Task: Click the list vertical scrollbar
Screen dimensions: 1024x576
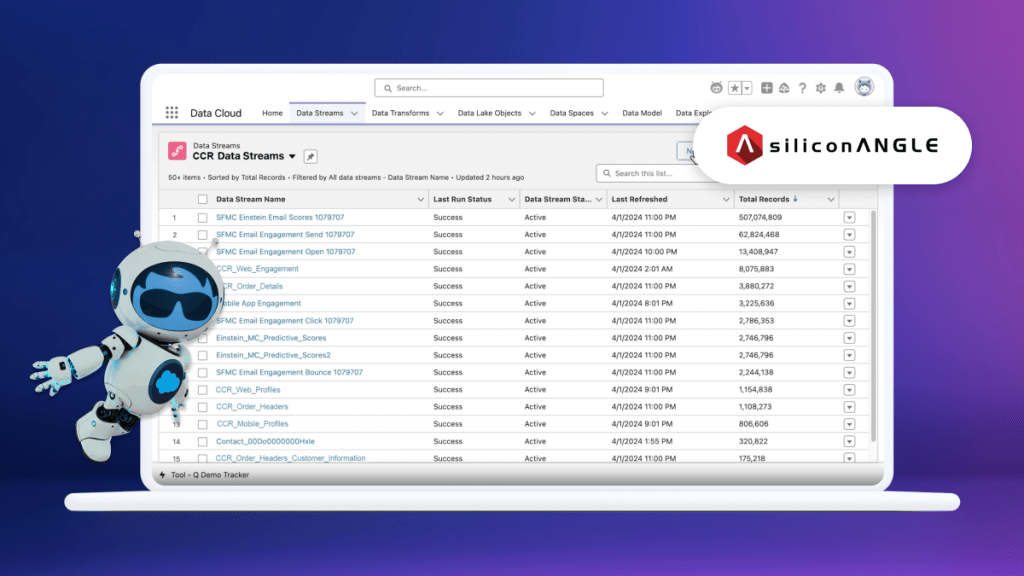Action: tap(873, 327)
